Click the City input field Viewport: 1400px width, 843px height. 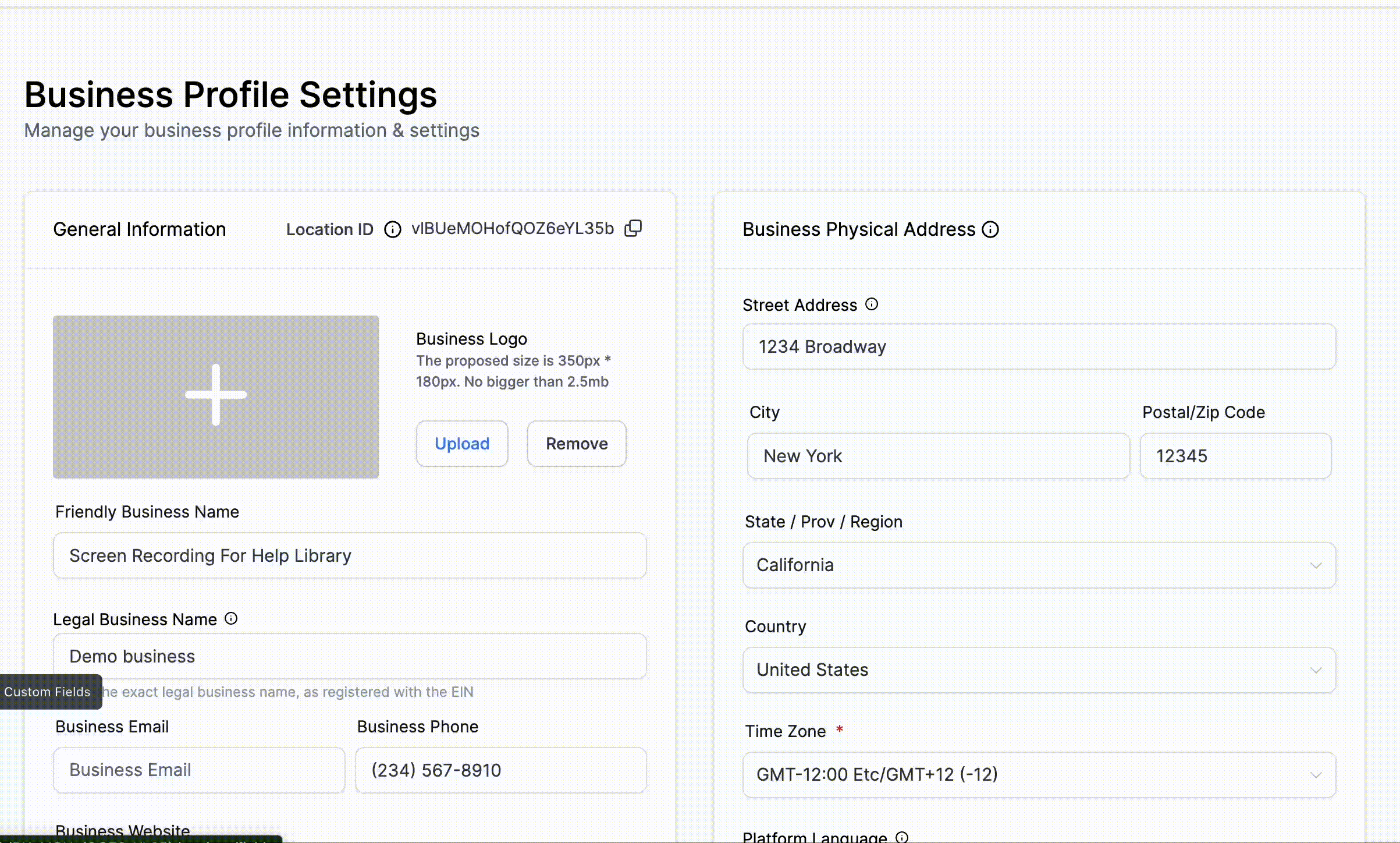coord(938,456)
